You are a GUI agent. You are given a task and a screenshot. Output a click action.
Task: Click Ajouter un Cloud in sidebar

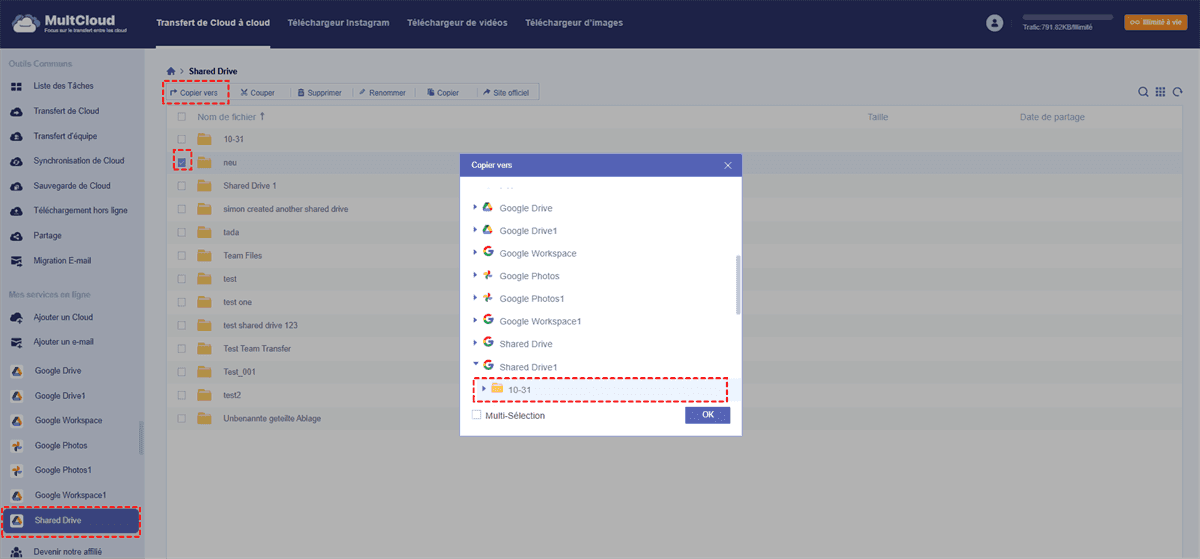pos(63,317)
